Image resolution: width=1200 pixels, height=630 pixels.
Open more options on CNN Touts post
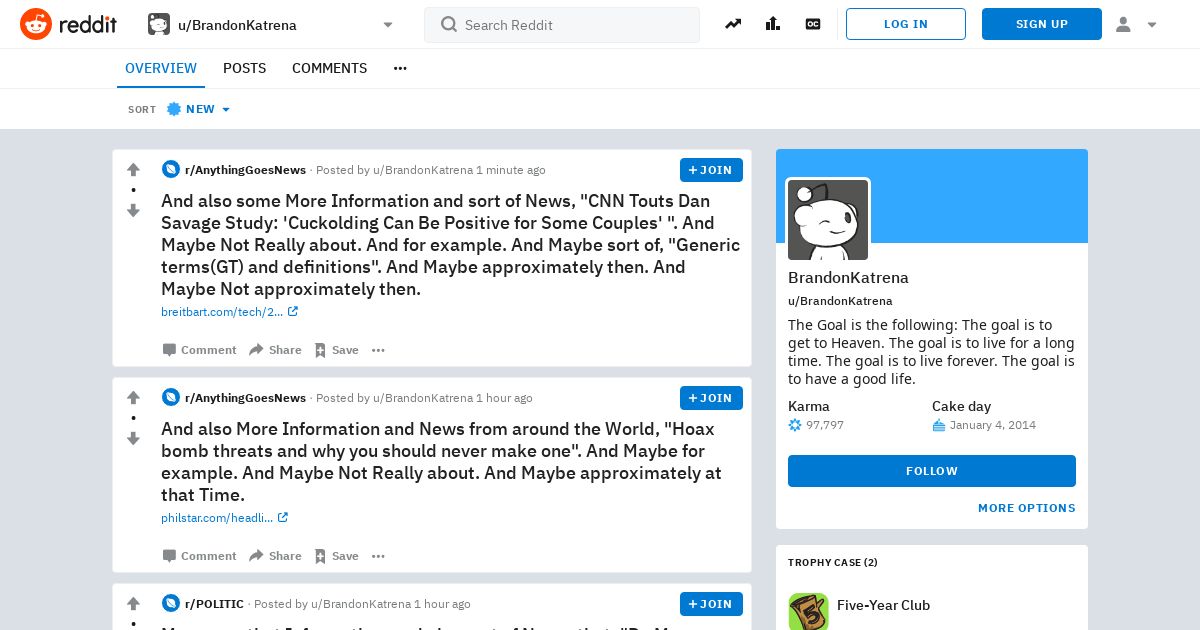click(378, 350)
